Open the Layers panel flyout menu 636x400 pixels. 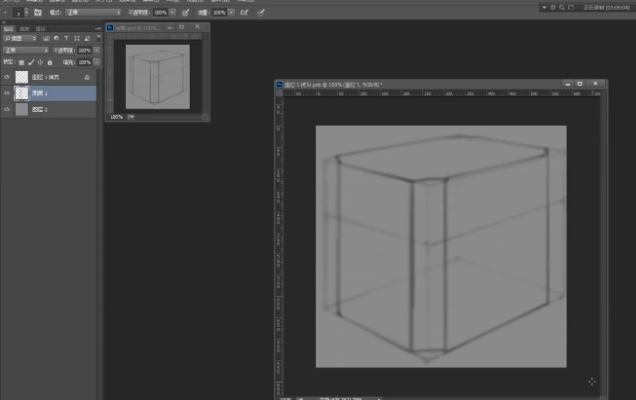point(98,29)
